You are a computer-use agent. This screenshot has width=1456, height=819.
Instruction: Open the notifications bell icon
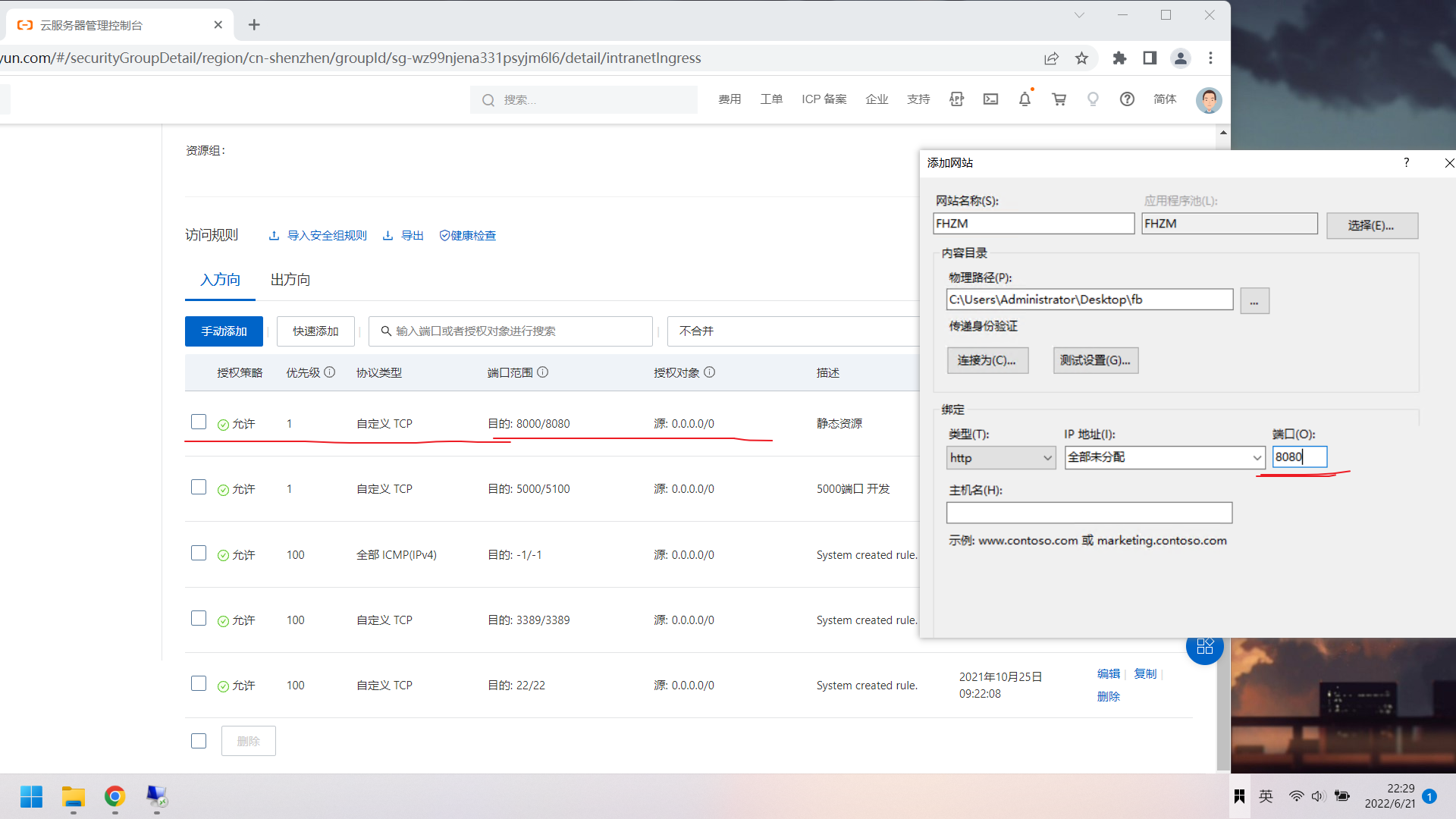1025,99
